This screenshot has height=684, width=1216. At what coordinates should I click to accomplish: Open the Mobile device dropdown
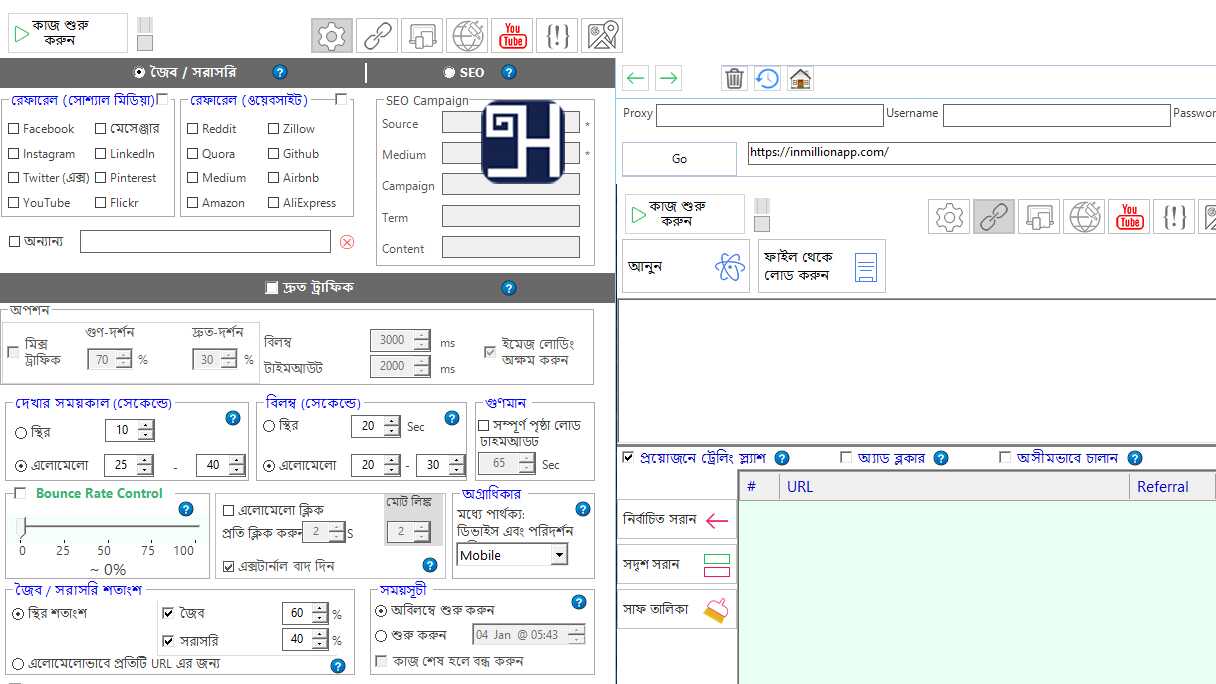tap(558, 555)
